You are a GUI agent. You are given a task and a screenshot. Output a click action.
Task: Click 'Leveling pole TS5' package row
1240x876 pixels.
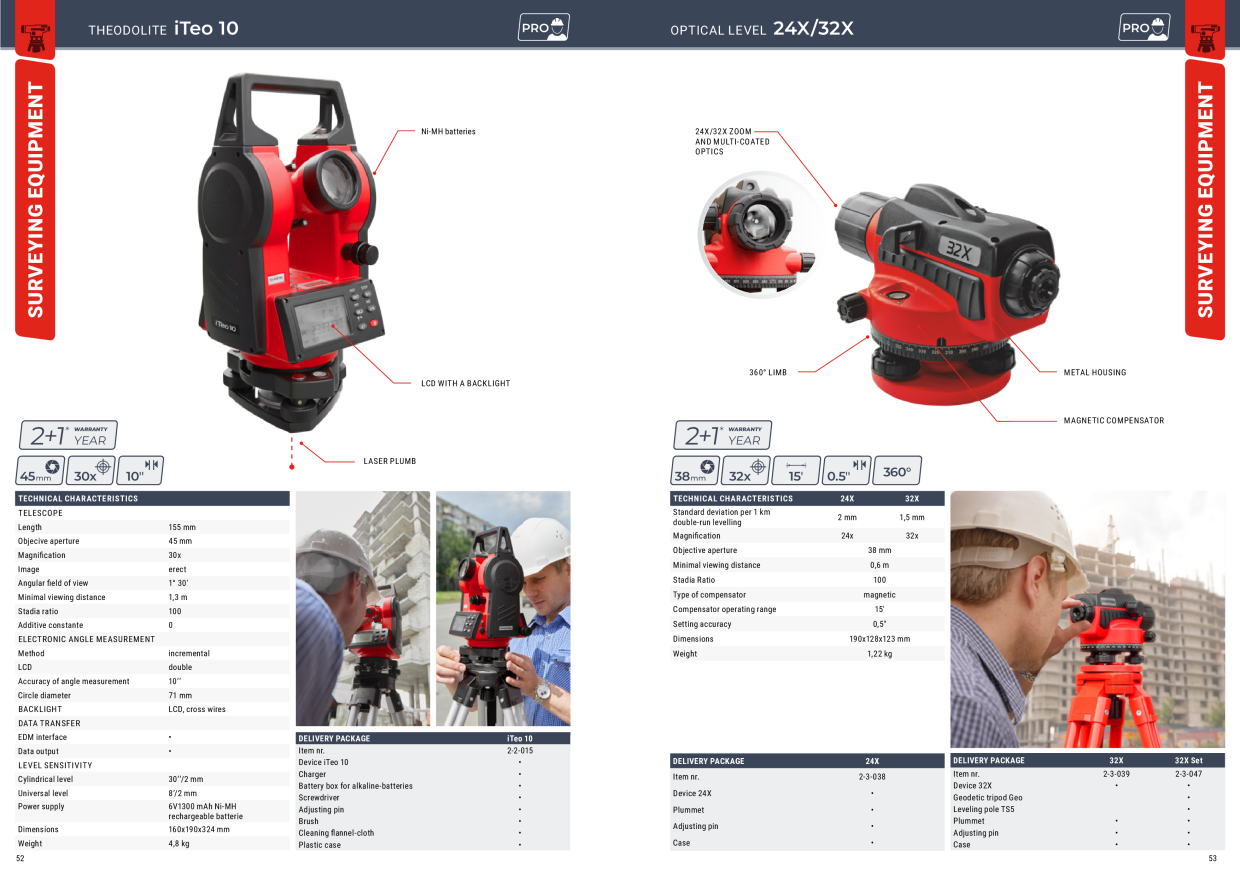point(1088,810)
